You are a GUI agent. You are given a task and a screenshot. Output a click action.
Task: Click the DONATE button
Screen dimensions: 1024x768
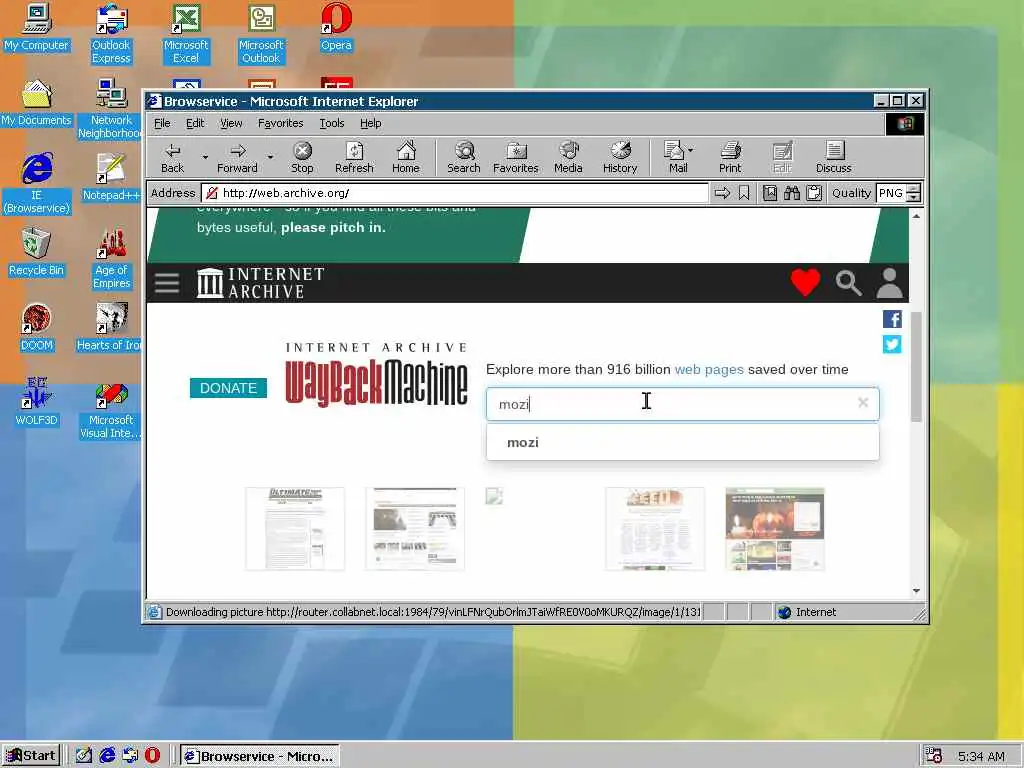(x=228, y=388)
